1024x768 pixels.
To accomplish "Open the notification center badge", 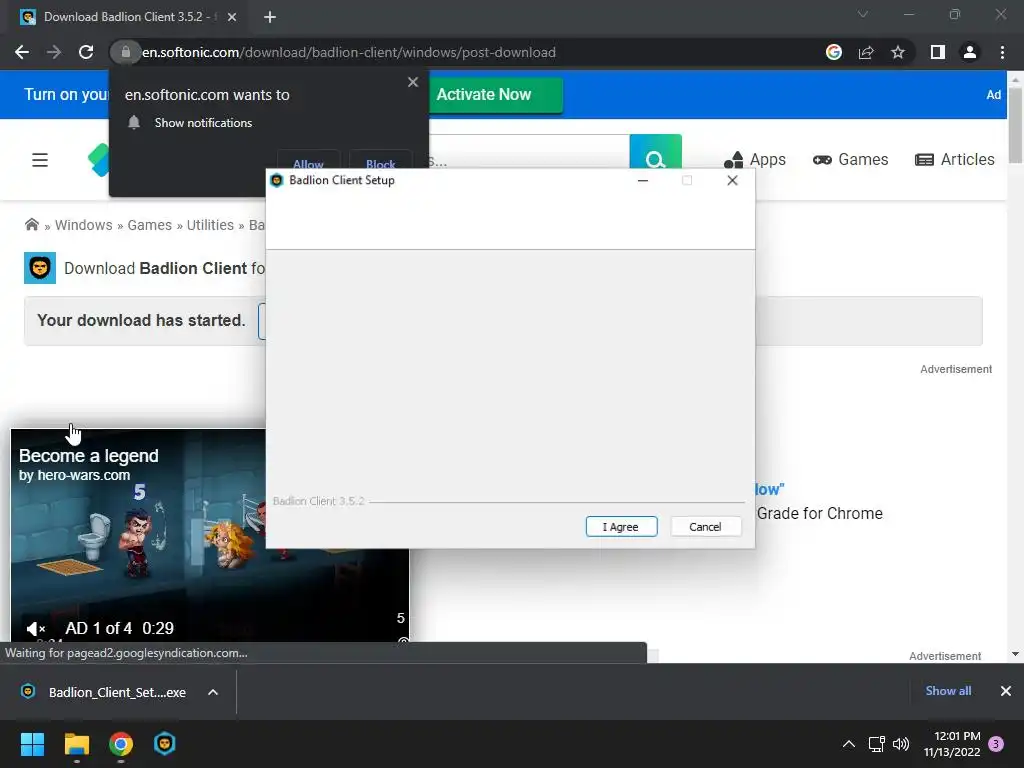I will click(996, 744).
